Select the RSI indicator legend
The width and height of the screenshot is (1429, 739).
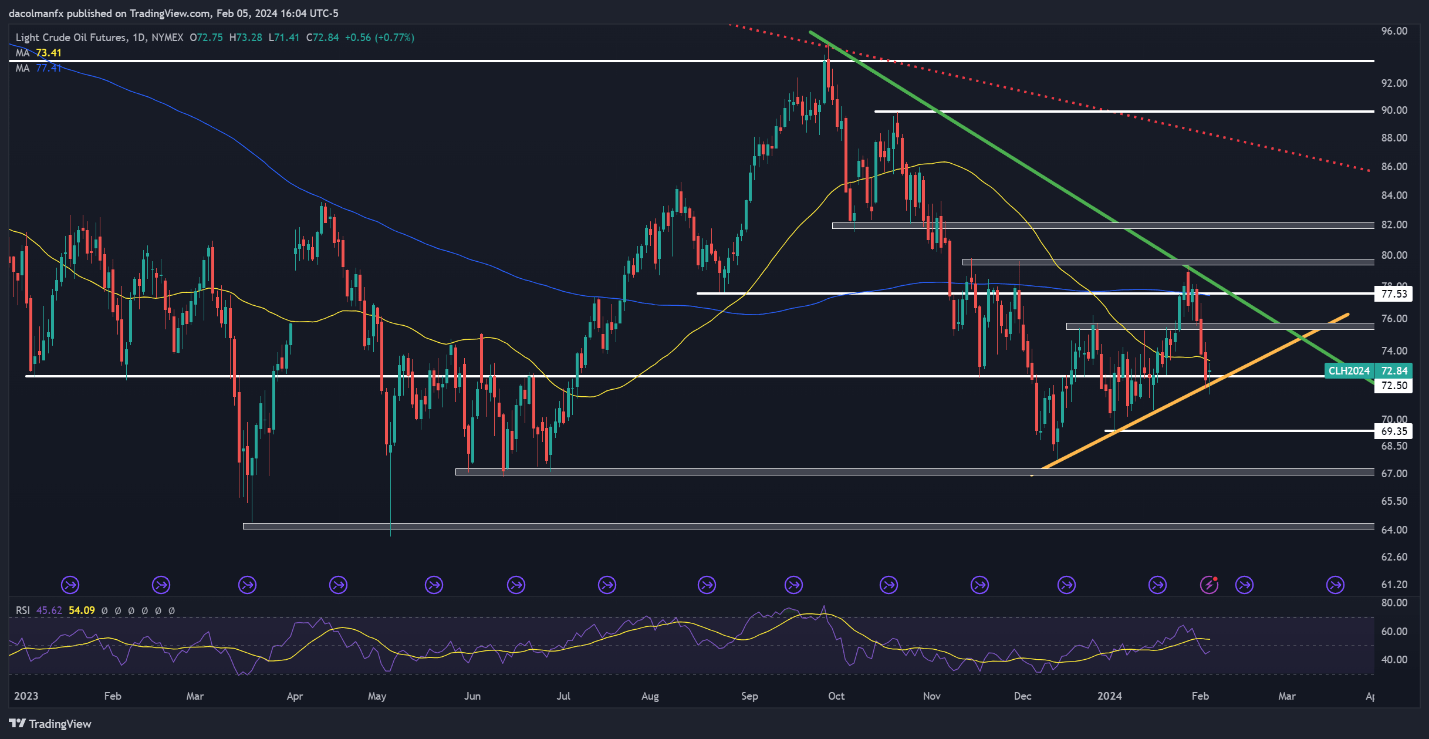point(20,609)
